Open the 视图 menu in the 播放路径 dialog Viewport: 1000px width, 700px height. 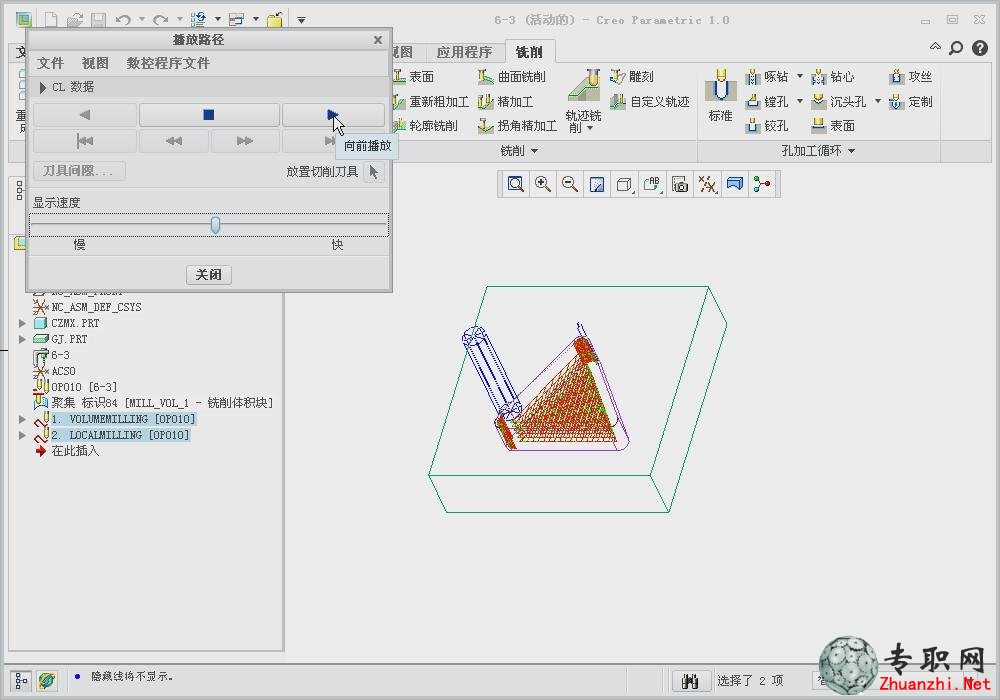[95, 63]
